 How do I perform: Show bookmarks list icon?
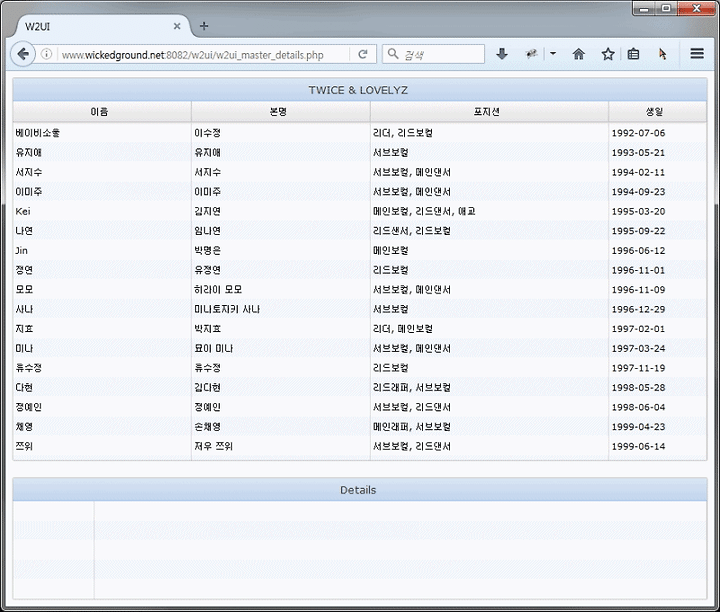633,54
